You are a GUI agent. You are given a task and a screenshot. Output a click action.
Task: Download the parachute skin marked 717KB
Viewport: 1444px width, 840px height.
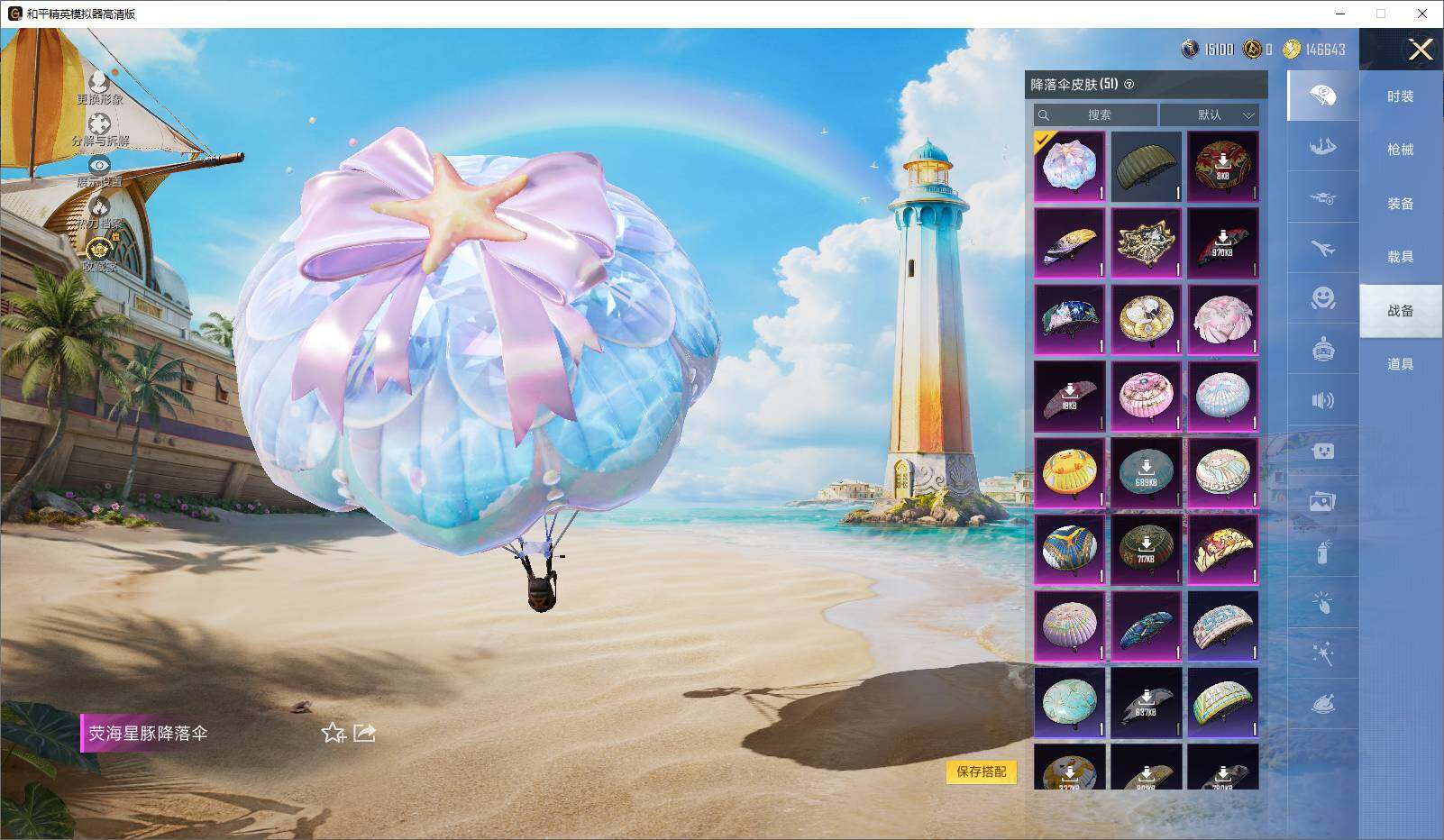click(x=1147, y=550)
